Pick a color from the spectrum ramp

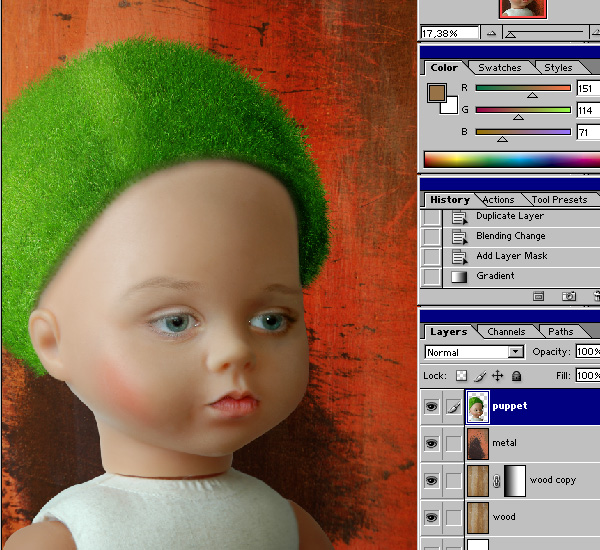pyautogui.click(x=512, y=159)
